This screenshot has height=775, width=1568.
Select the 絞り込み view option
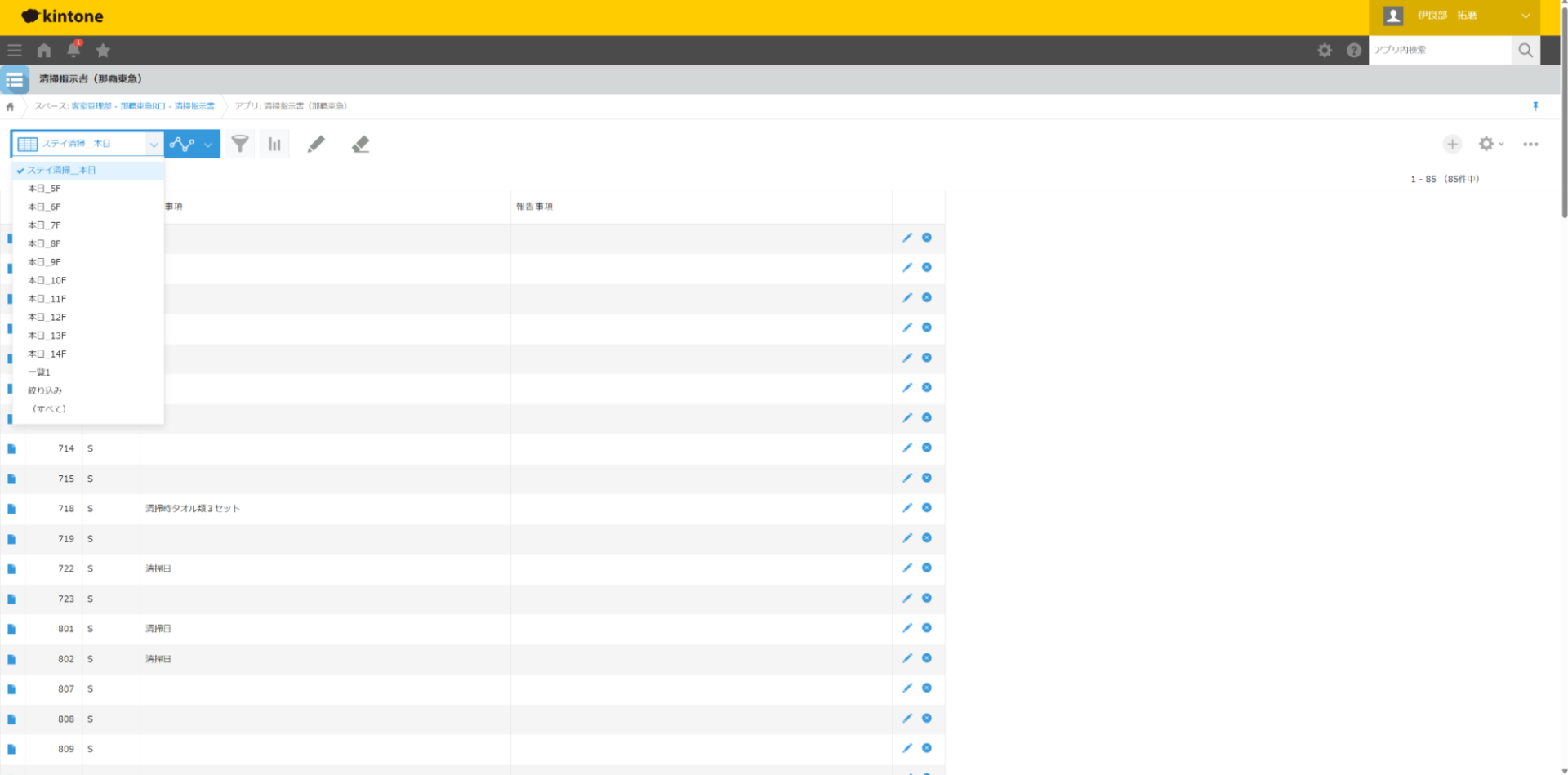point(45,390)
